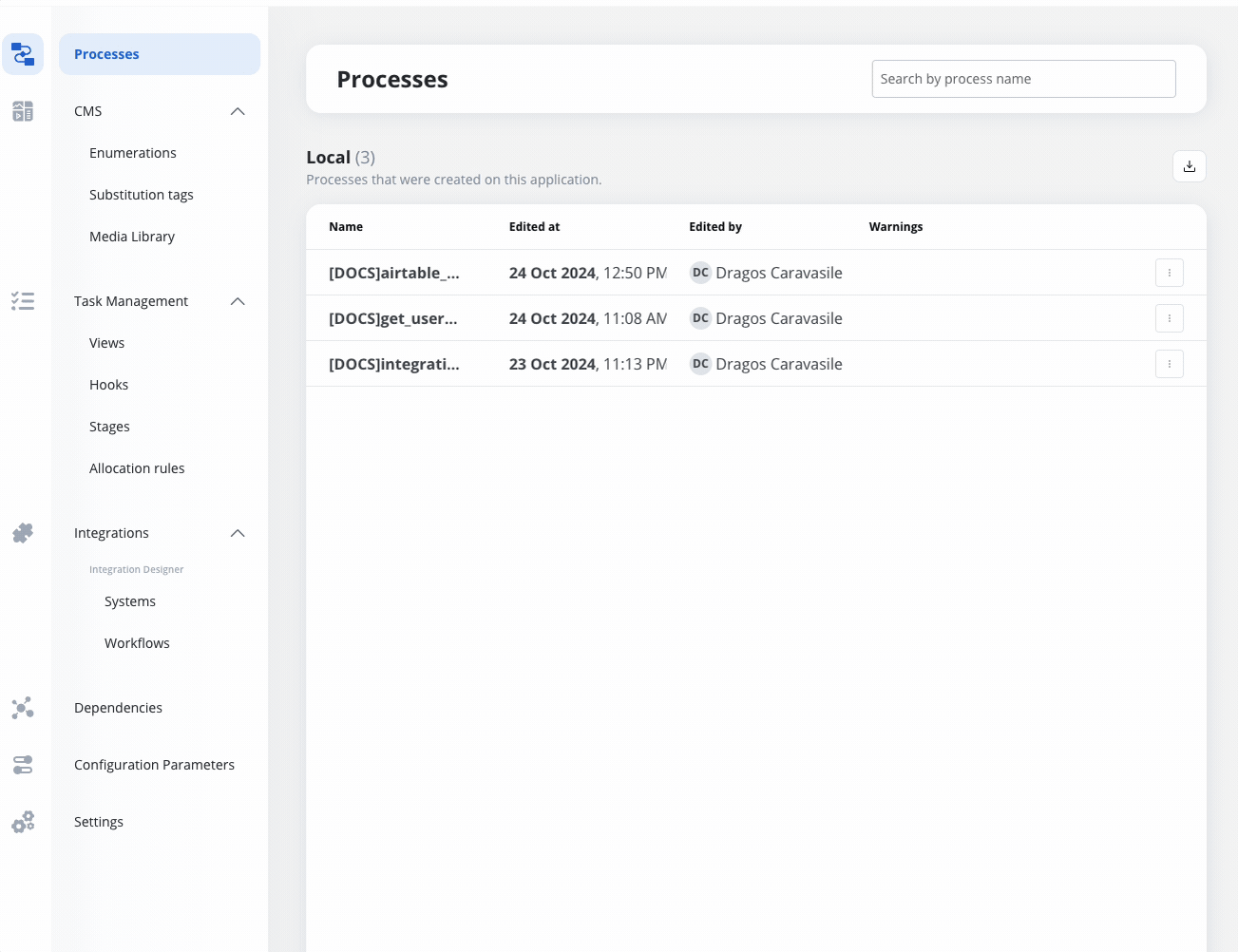Click the Integrations section label

click(x=112, y=533)
